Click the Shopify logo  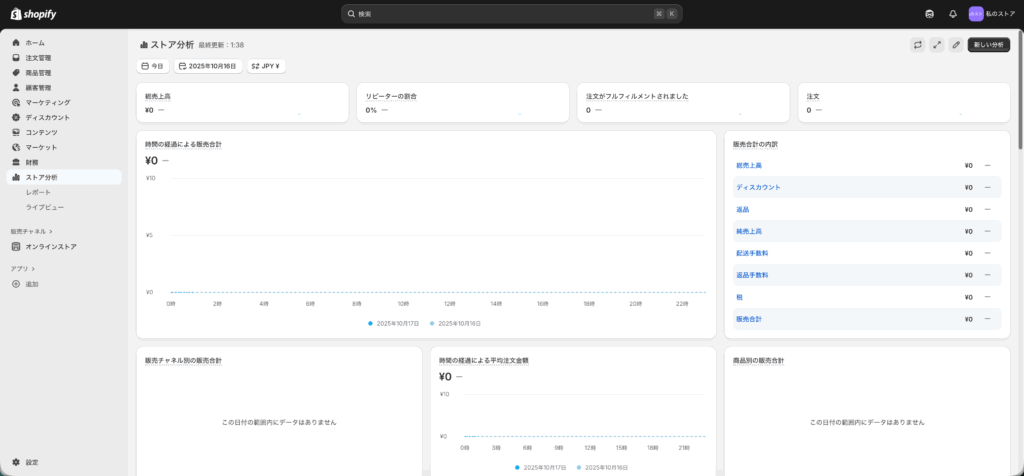point(33,14)
